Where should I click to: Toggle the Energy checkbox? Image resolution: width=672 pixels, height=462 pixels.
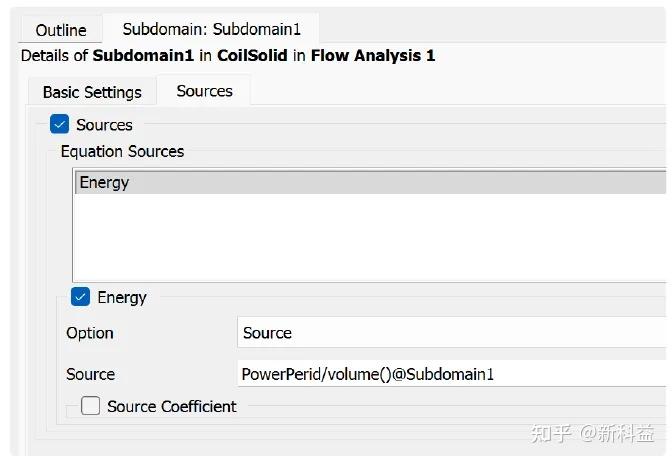tap(81, 297)
